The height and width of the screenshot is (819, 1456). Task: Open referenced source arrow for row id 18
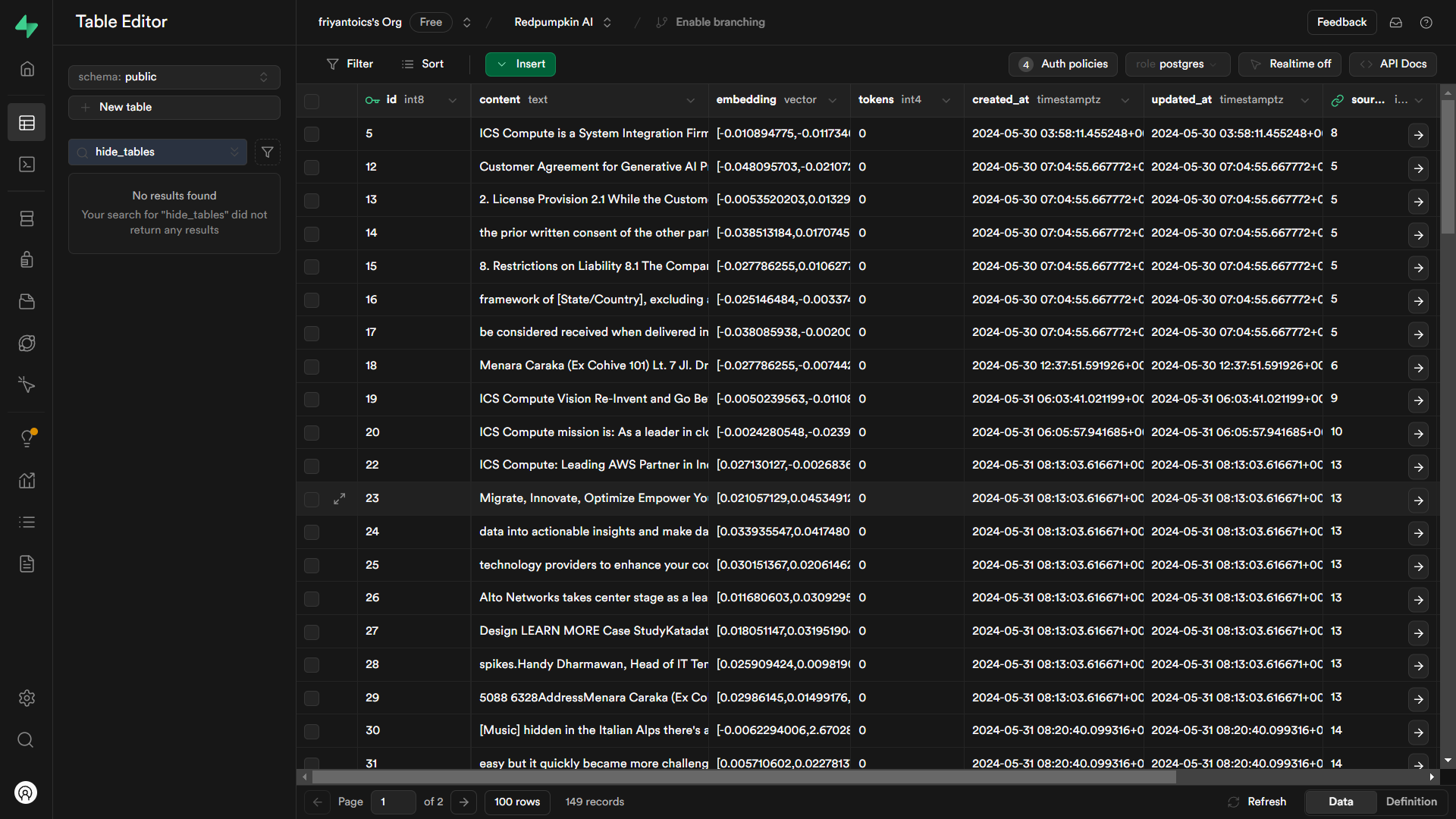1418,368
